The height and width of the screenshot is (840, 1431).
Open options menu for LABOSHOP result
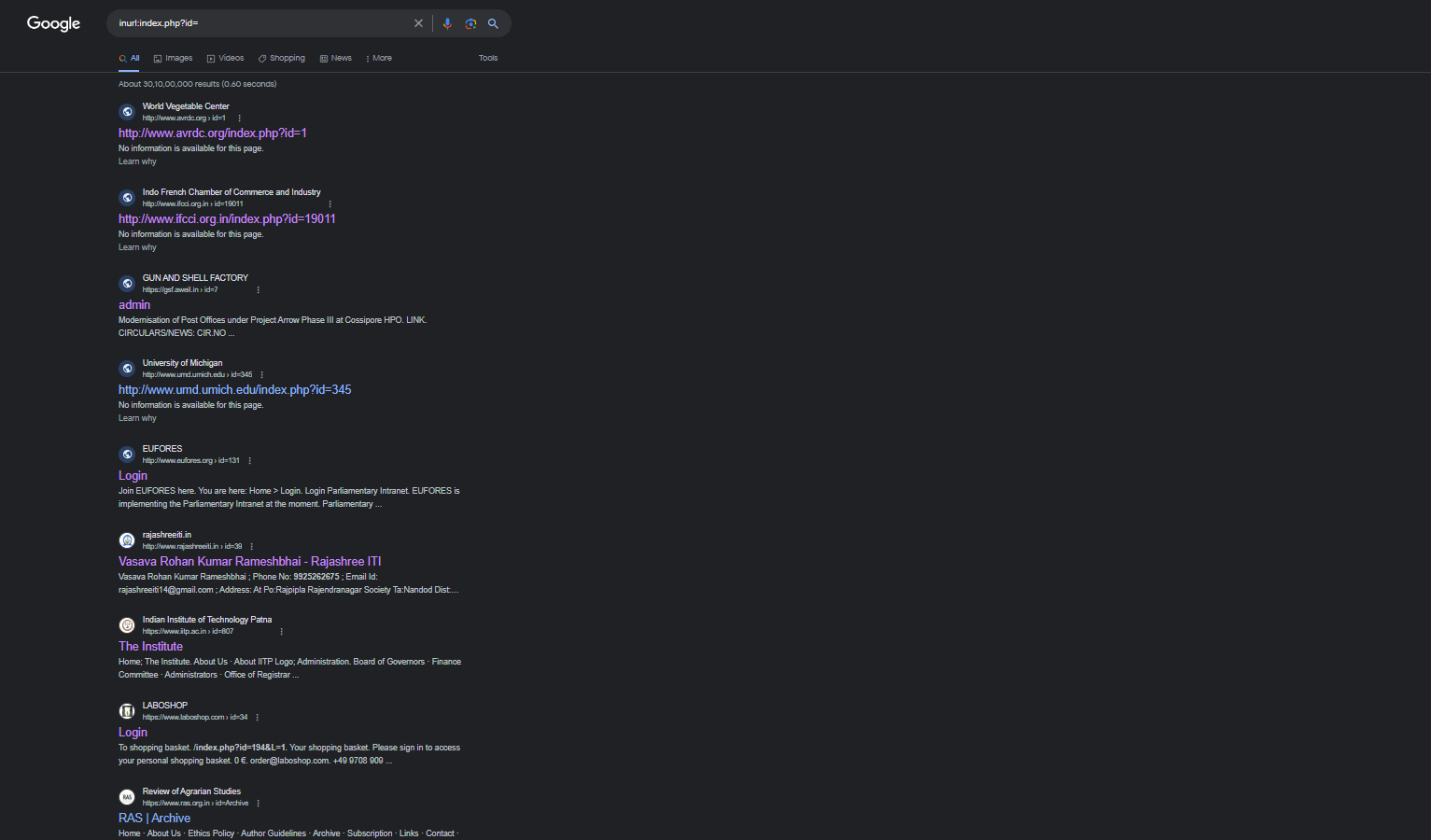click(257, 718)
